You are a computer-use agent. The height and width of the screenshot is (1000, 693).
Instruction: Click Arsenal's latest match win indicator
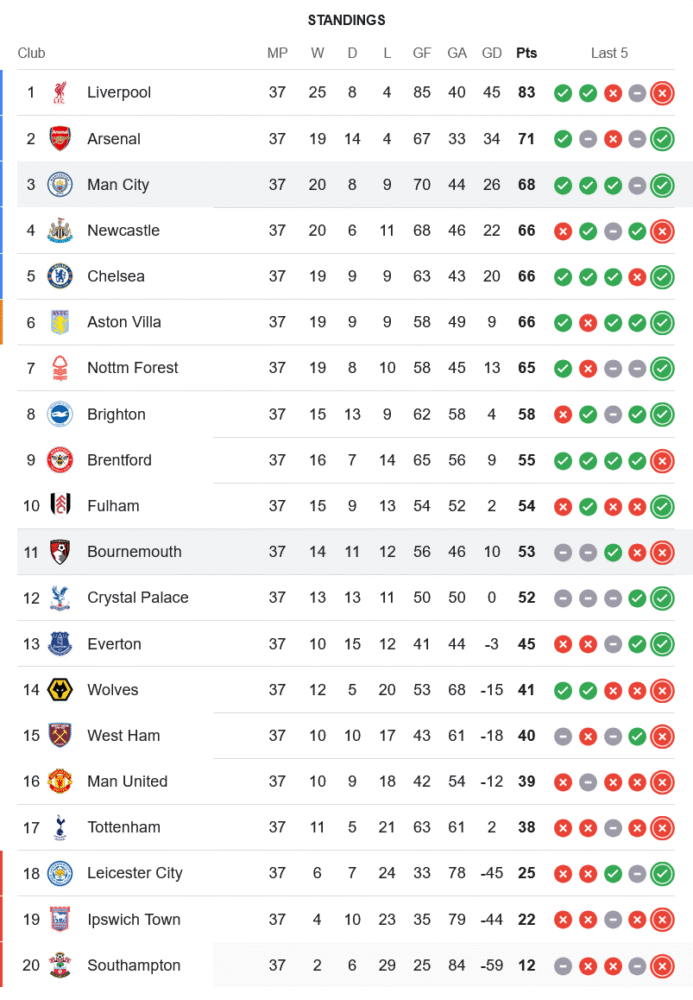click(661, 139)
